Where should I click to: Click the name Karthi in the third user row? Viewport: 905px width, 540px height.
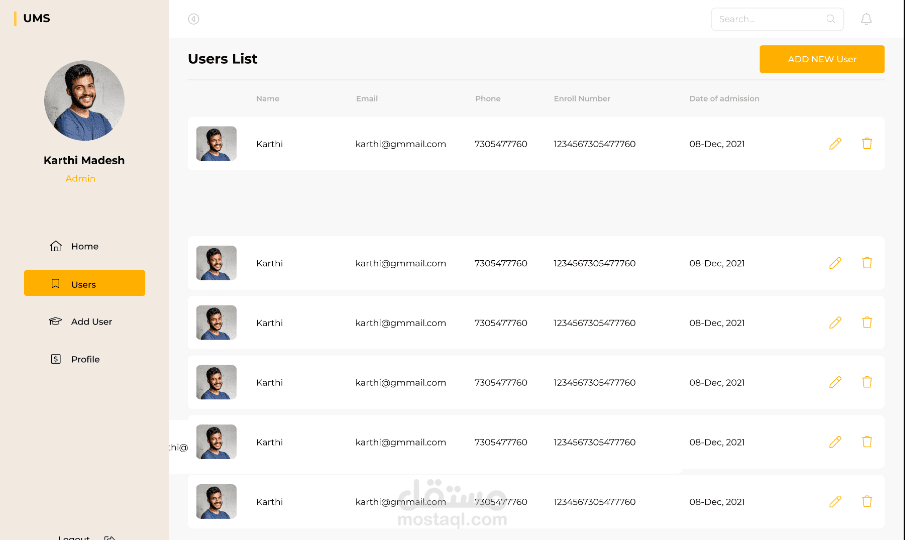[x=270, y=322]
